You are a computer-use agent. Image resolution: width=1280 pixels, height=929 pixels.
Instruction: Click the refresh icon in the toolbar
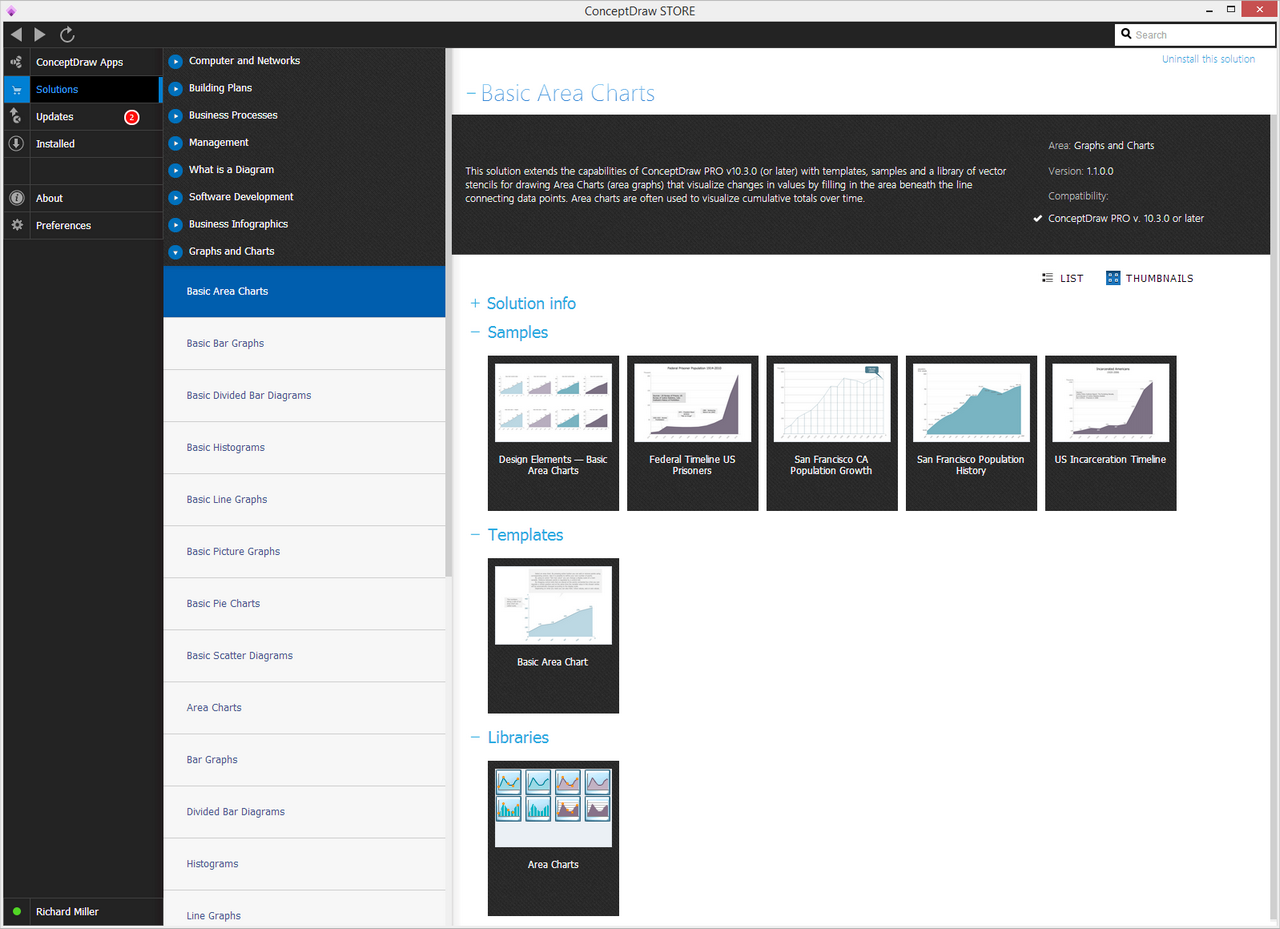coord(67,35)
